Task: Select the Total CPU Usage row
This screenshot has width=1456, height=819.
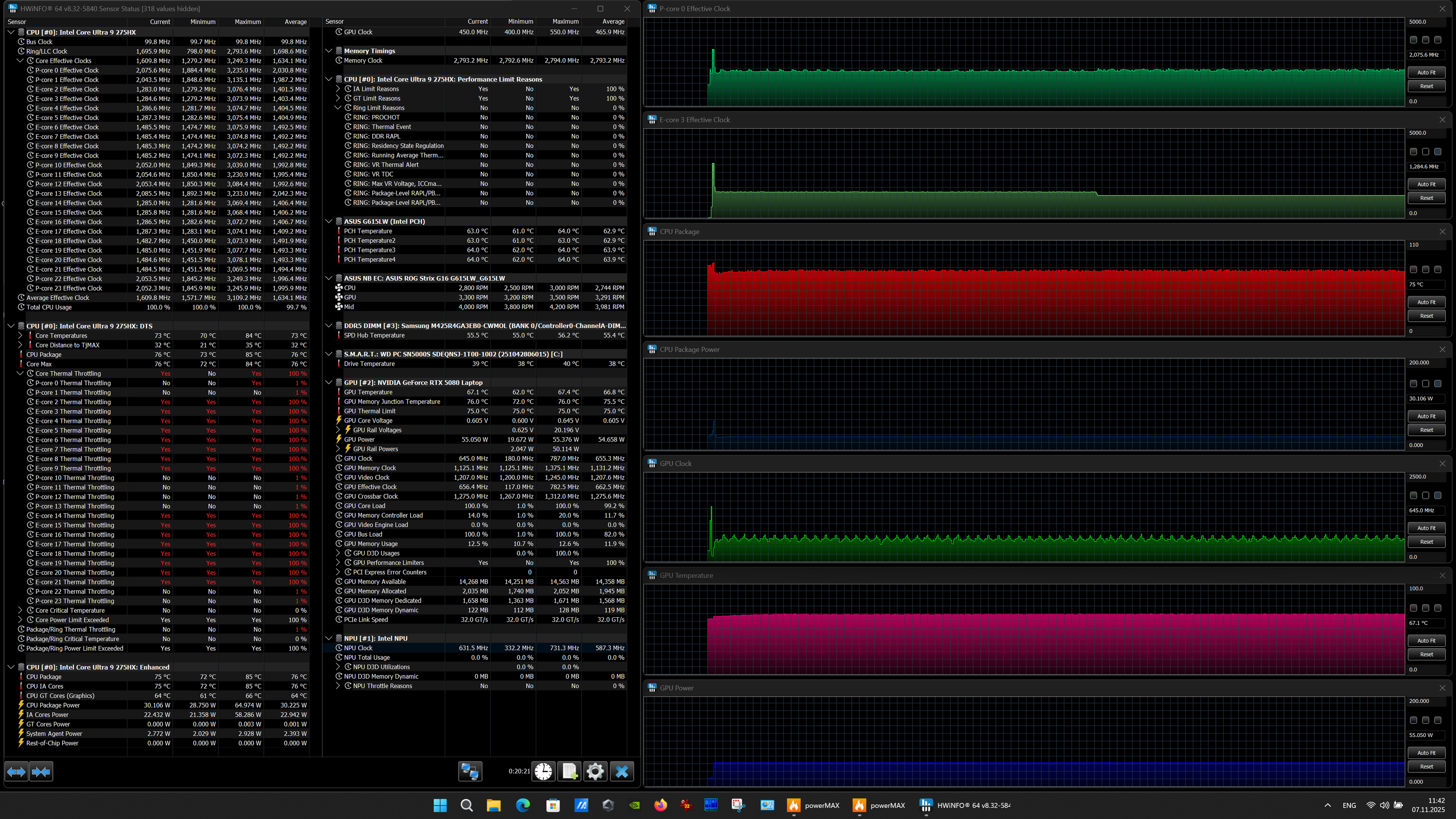Action: click(49, 307)
